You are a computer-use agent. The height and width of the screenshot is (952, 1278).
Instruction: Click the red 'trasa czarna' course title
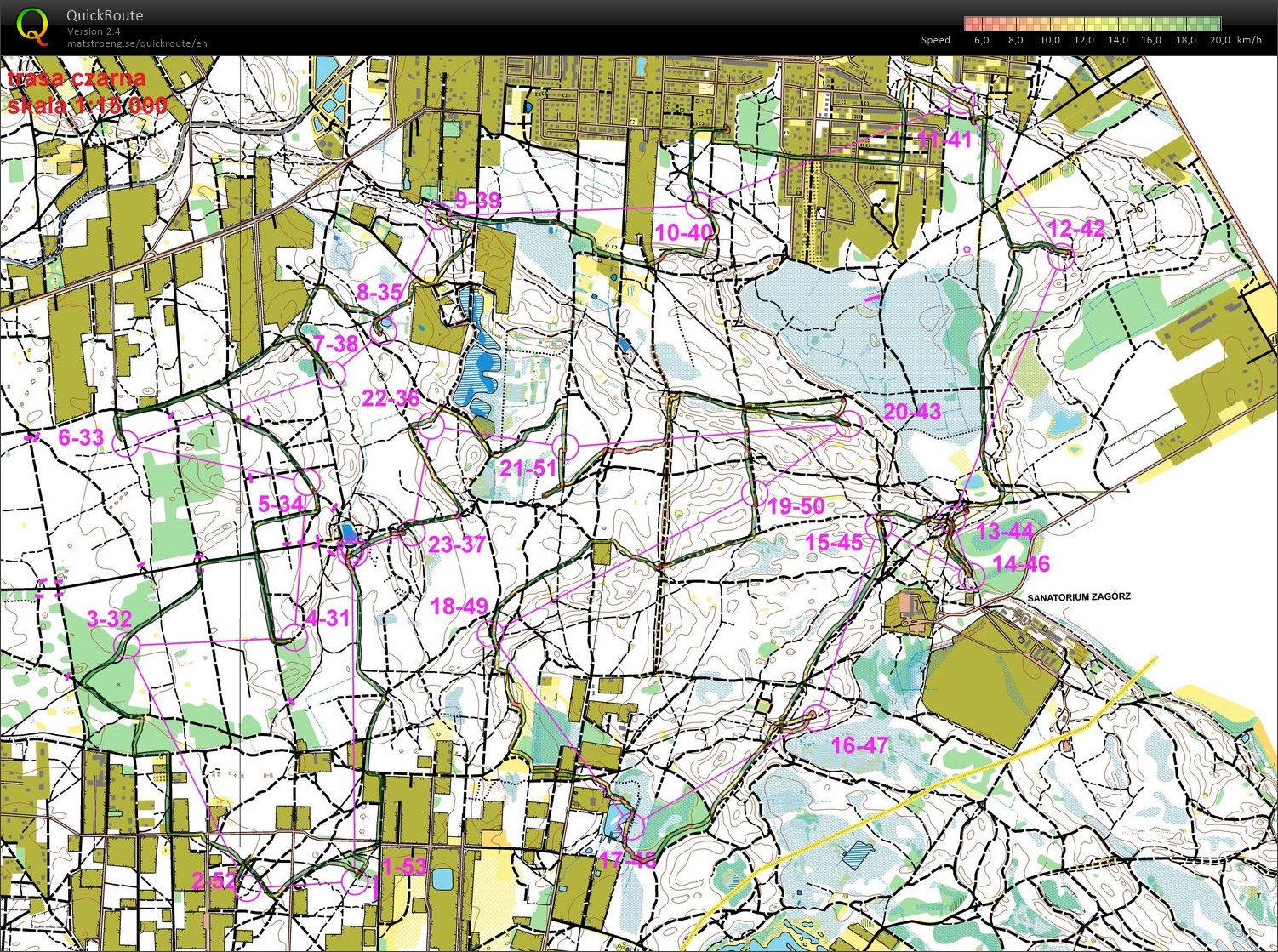pos(77,79)
